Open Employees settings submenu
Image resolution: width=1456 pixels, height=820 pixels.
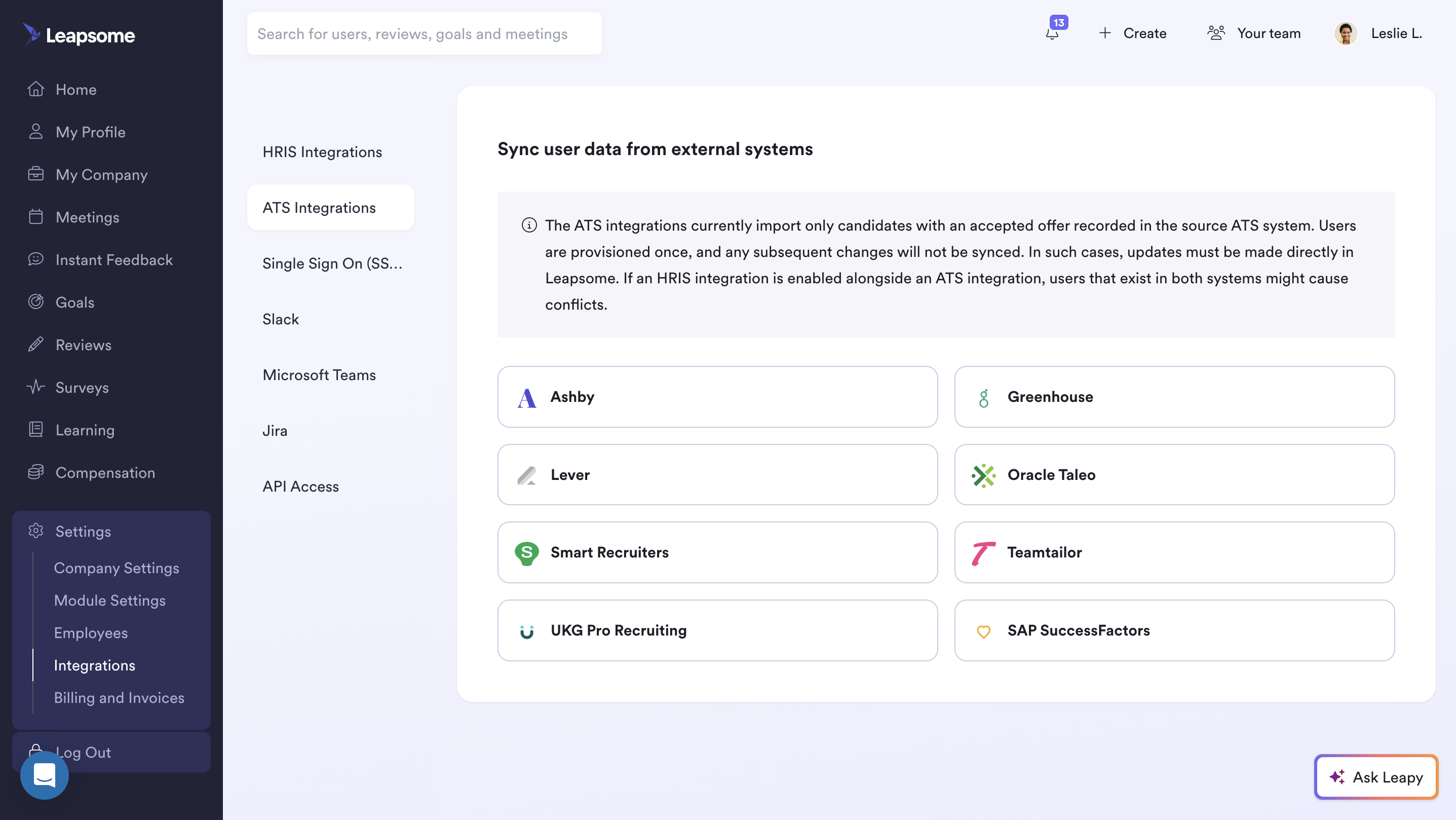coord(91,633)
